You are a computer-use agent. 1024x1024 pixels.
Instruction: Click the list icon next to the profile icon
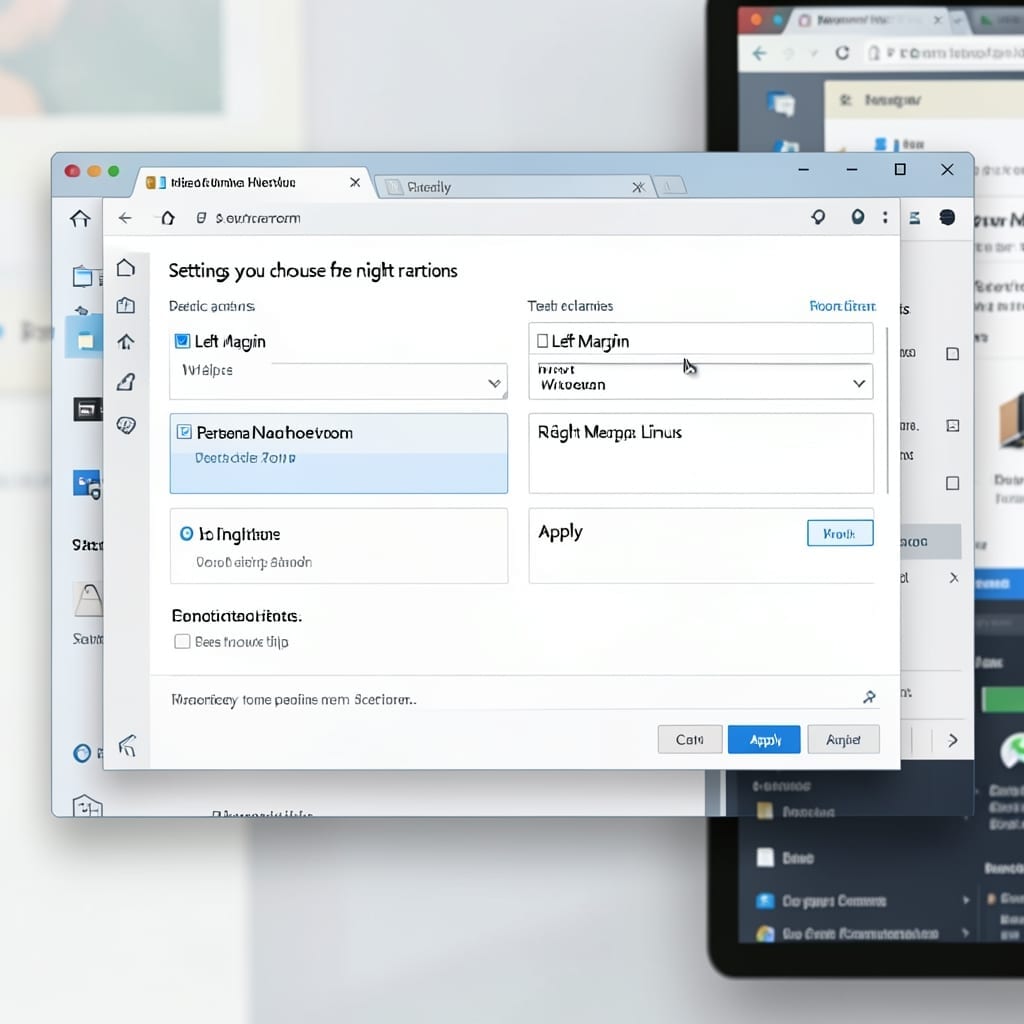[x=915, y=217]
